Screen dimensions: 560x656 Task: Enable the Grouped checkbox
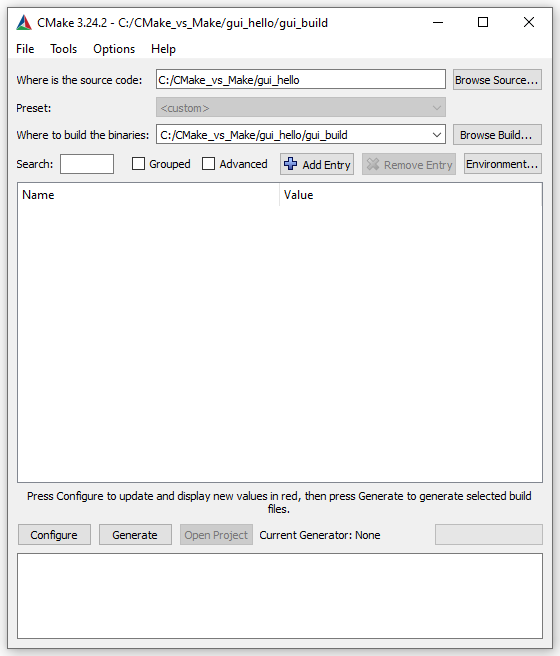pyautogui.click(x=138, y=164)
